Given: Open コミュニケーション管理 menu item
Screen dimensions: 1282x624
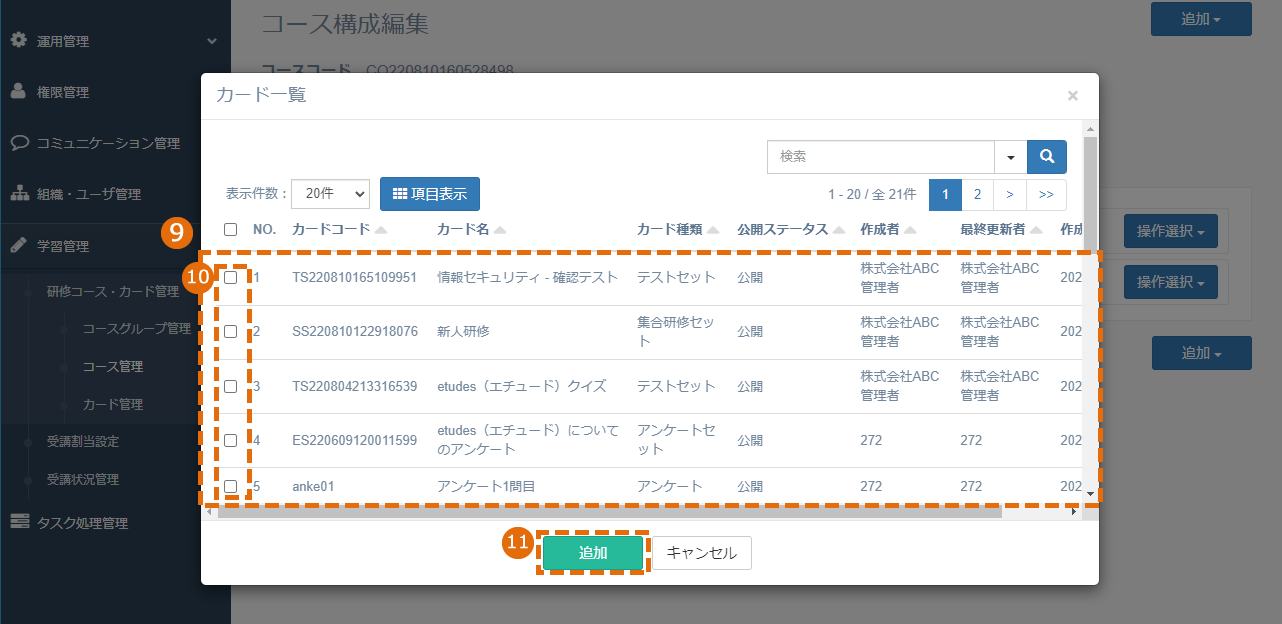Looking at the screenshot, I should click(108, 143).
